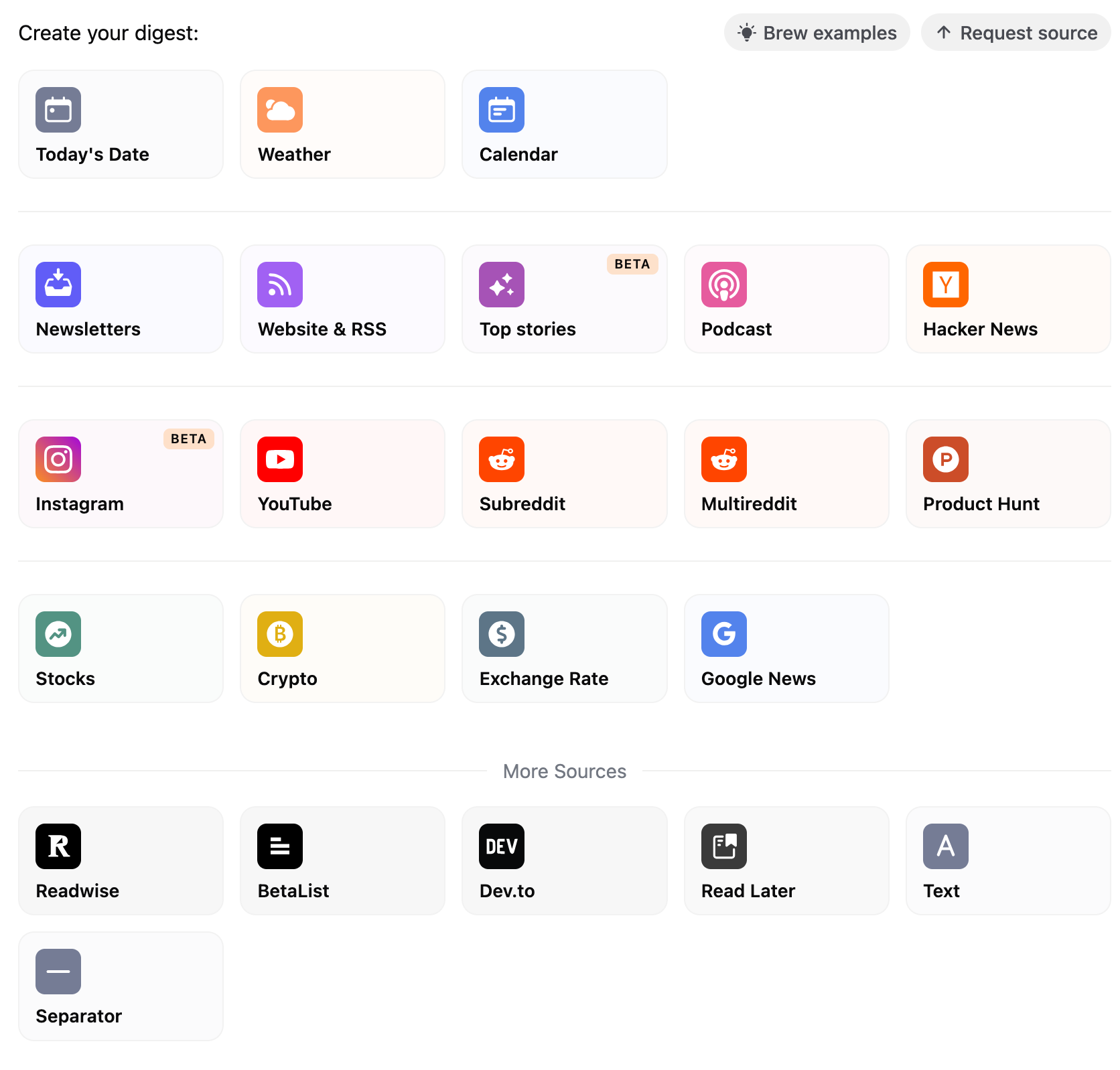This screenshot has width=1120, height=1070.
Task: Click the BETA badge on Top stories
Action: click(x=632, y=264)
